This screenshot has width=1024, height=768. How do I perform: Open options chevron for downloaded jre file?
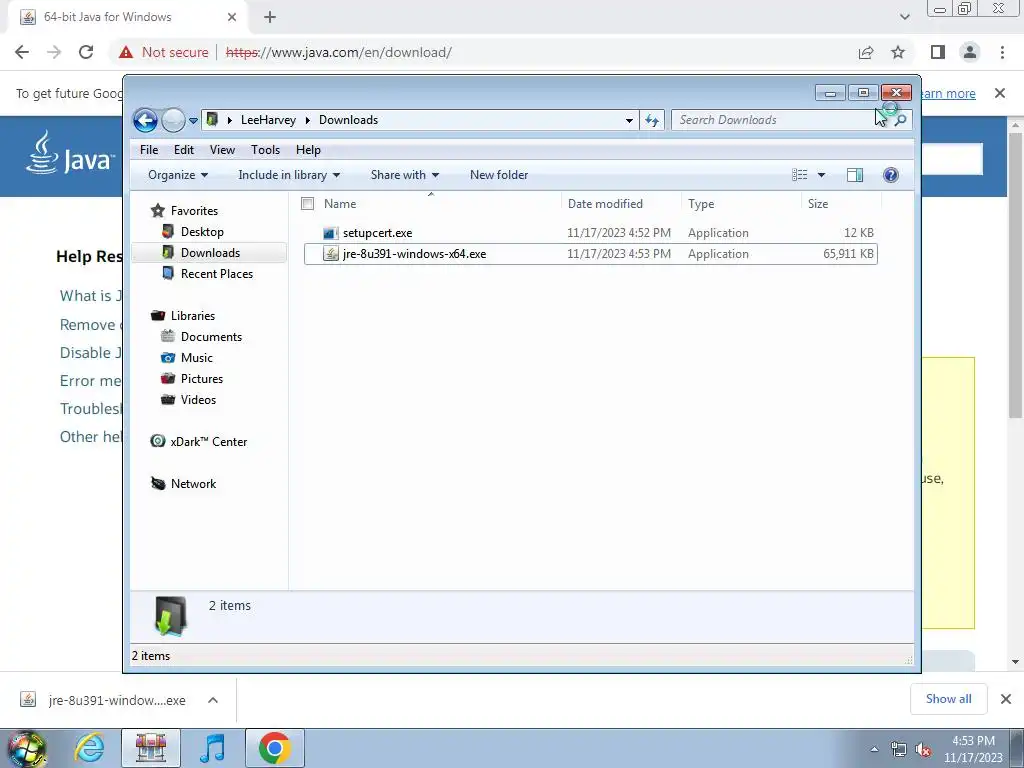coord(213,700)
